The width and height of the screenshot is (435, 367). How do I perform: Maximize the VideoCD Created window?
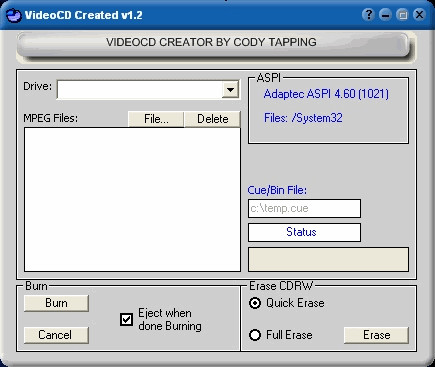click(402, 15)
